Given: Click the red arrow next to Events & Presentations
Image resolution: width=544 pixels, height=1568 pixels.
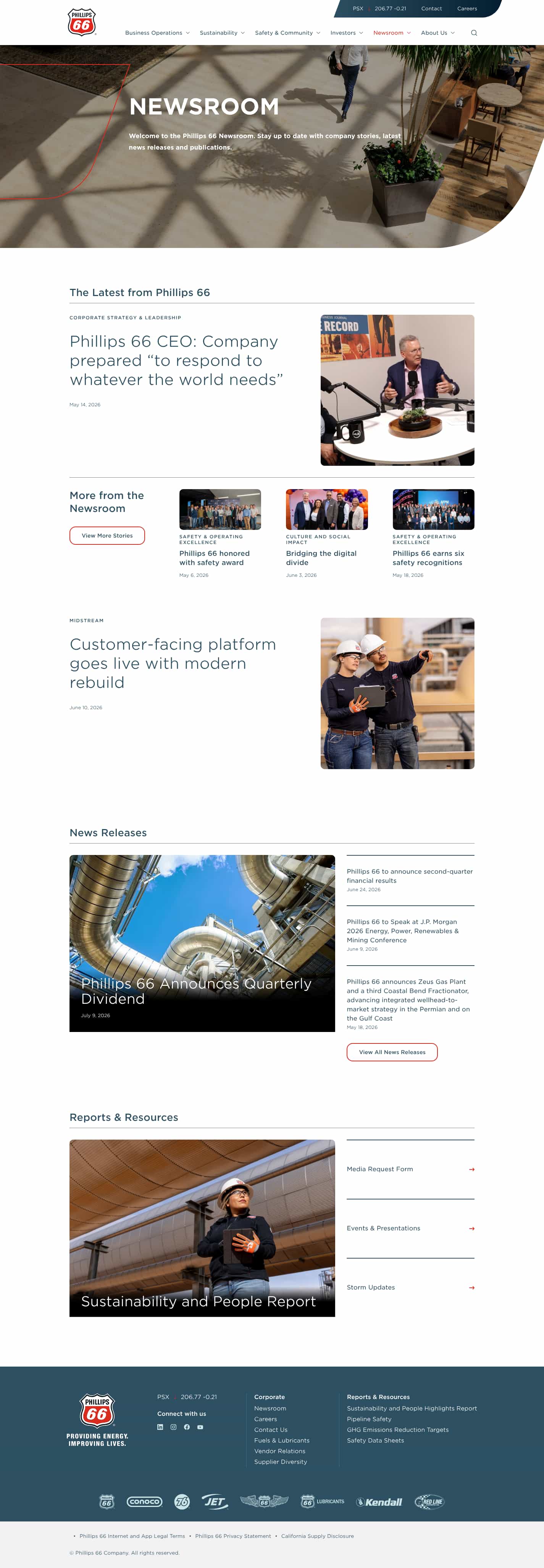Looking at the screenshot, I should coord(471,1228).
